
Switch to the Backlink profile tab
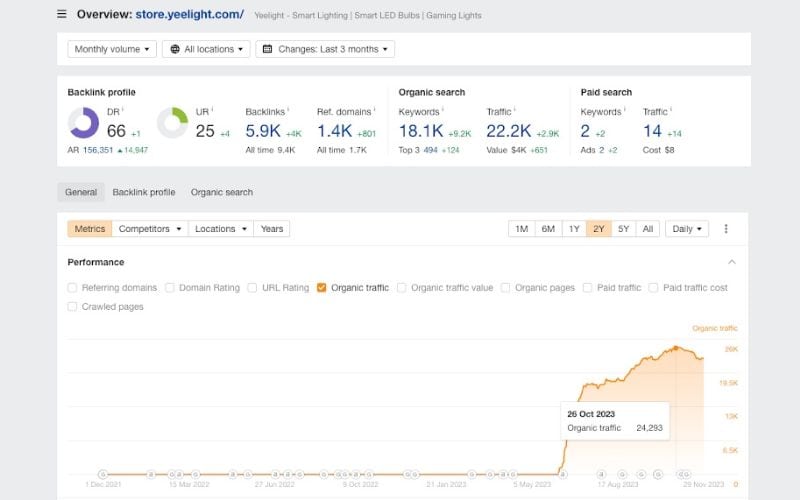click(x=144, y=192)
